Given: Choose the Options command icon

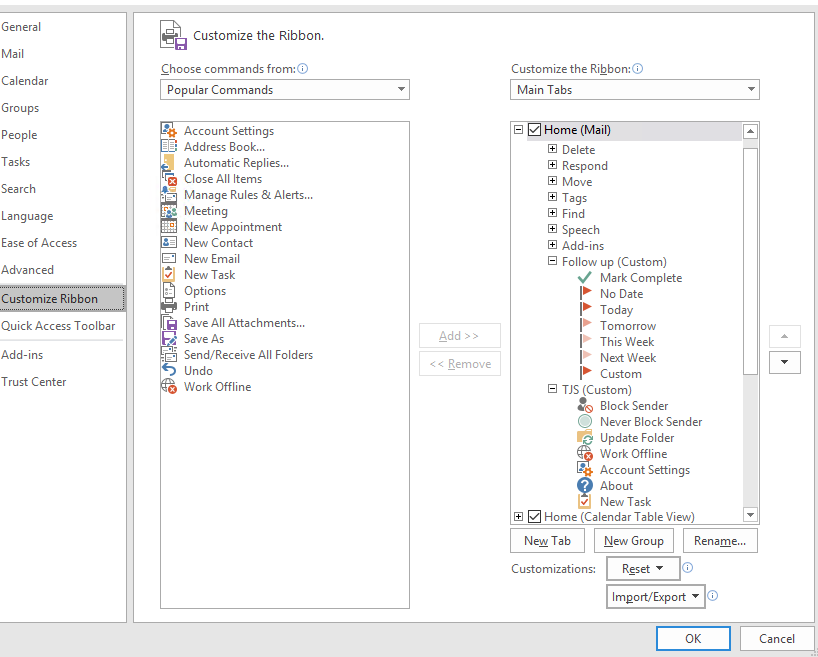Looking at the screenshot, I should tap(169, 291).
